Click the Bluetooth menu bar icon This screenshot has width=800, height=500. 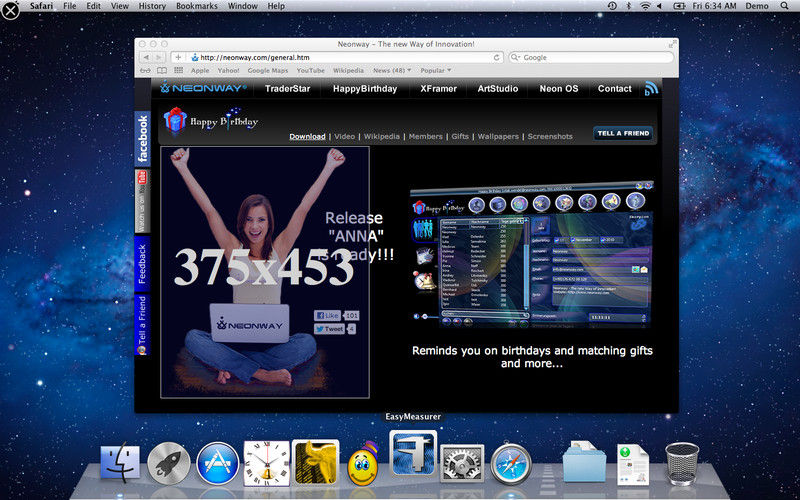click(x=629, y=6)
